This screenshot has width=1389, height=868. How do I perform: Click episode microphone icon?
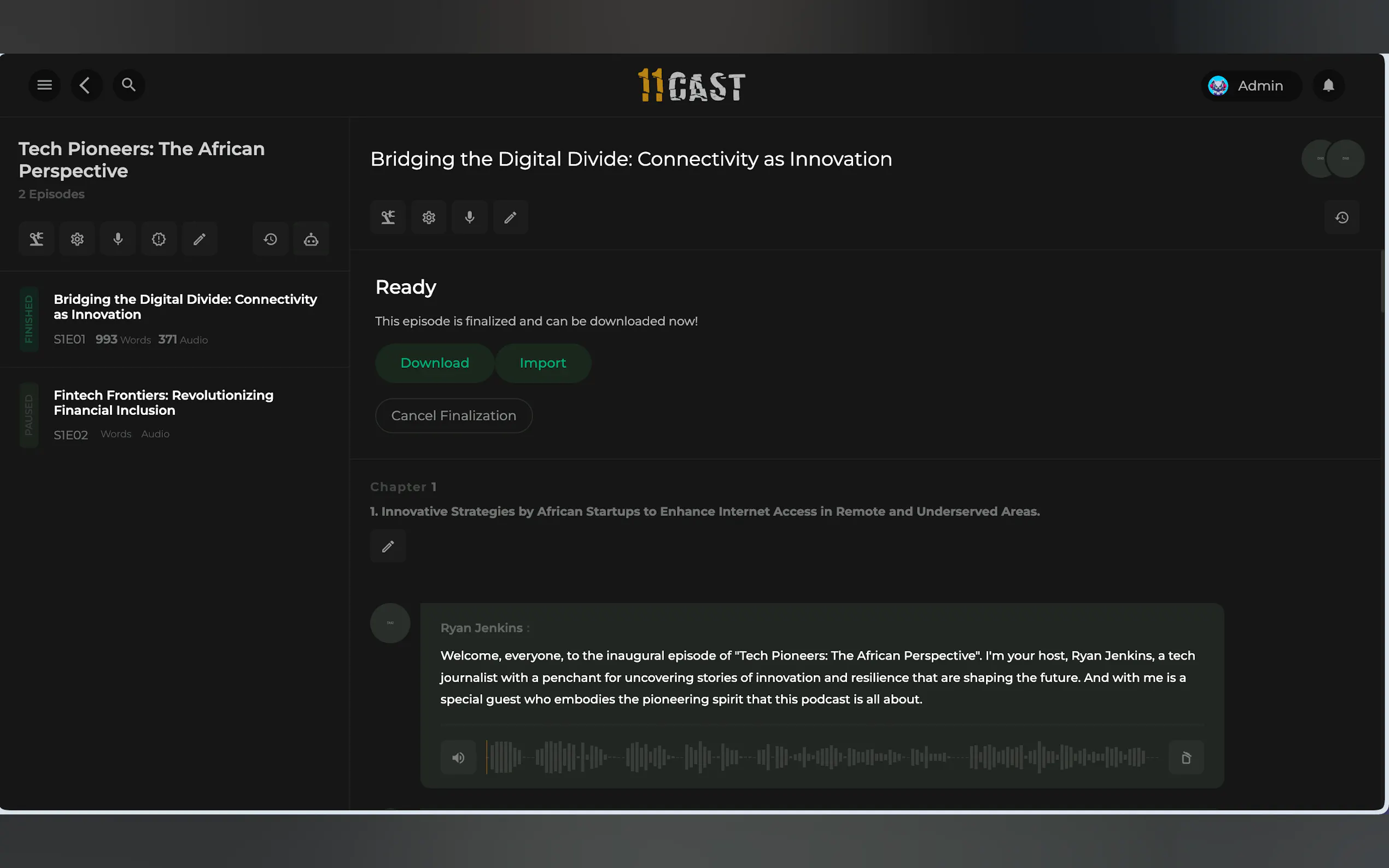coord(469,218)
